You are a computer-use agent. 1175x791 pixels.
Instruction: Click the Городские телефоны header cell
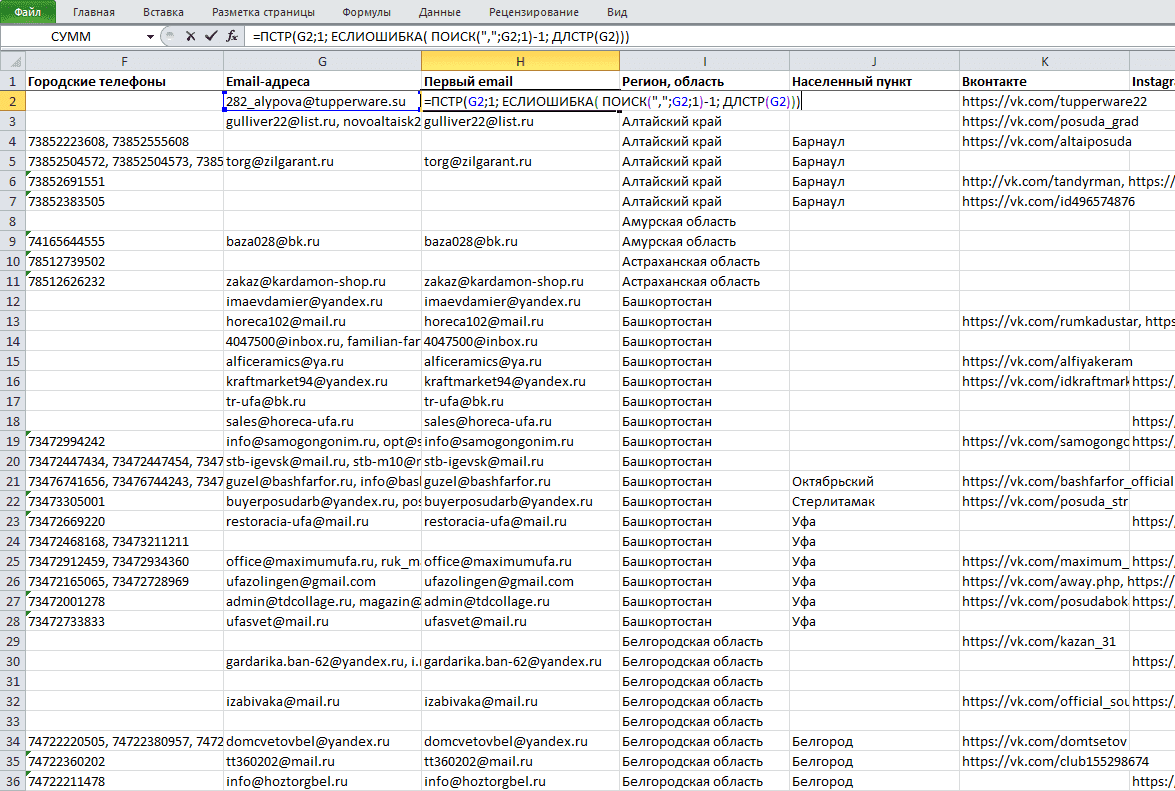[124, 82]
